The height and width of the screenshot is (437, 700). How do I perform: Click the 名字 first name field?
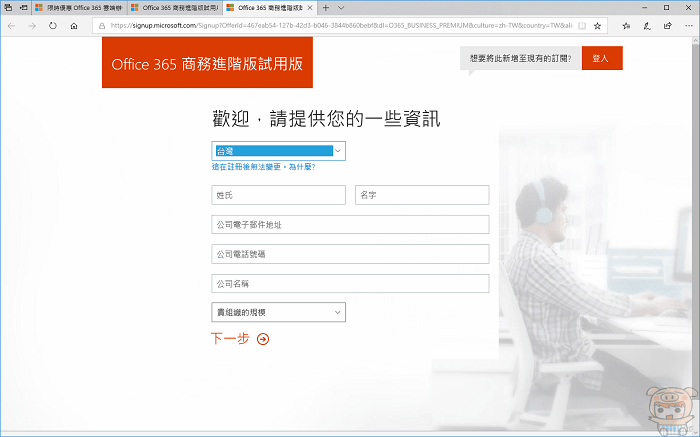(x=422, y=195)
